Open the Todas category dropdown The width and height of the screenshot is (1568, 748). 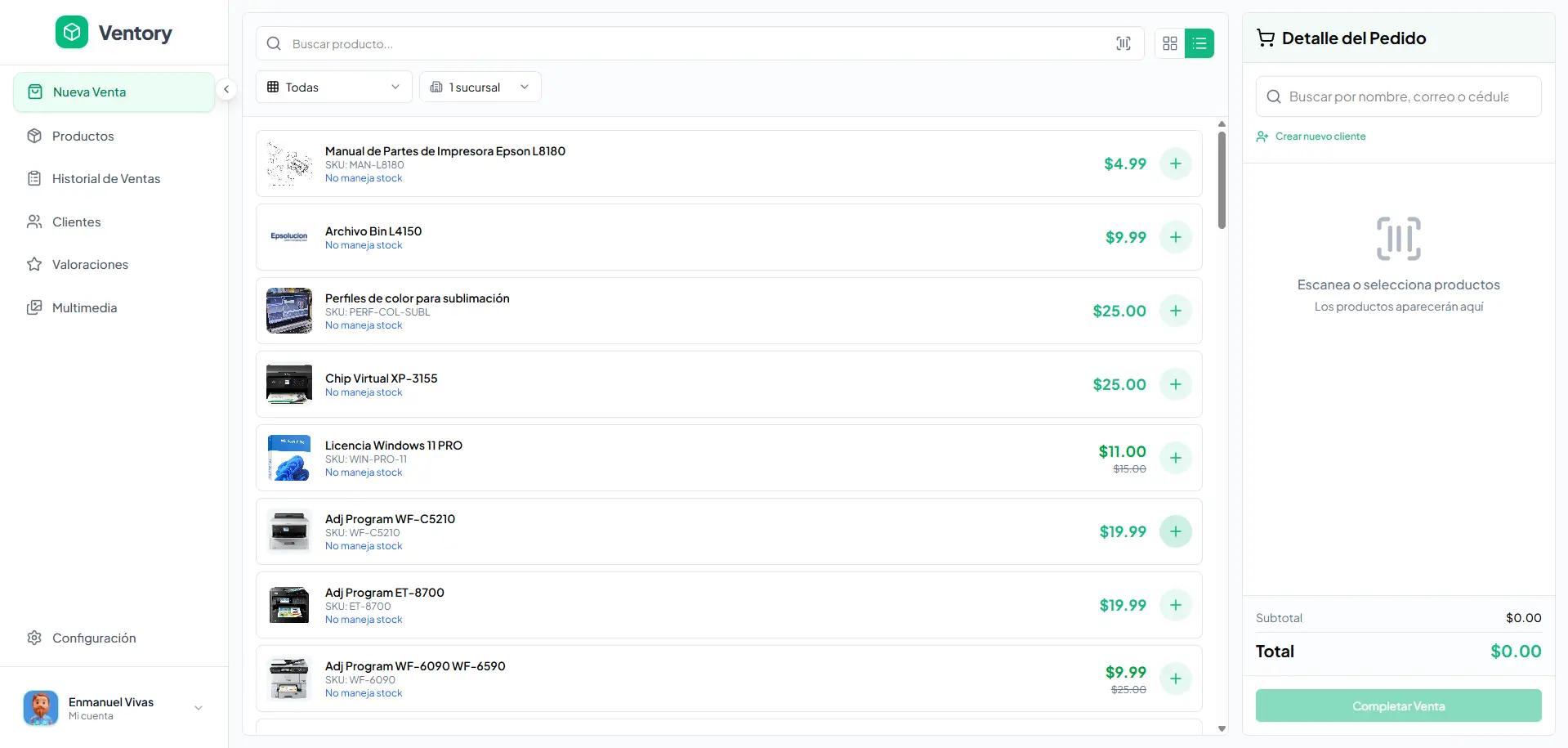[333, 87]
